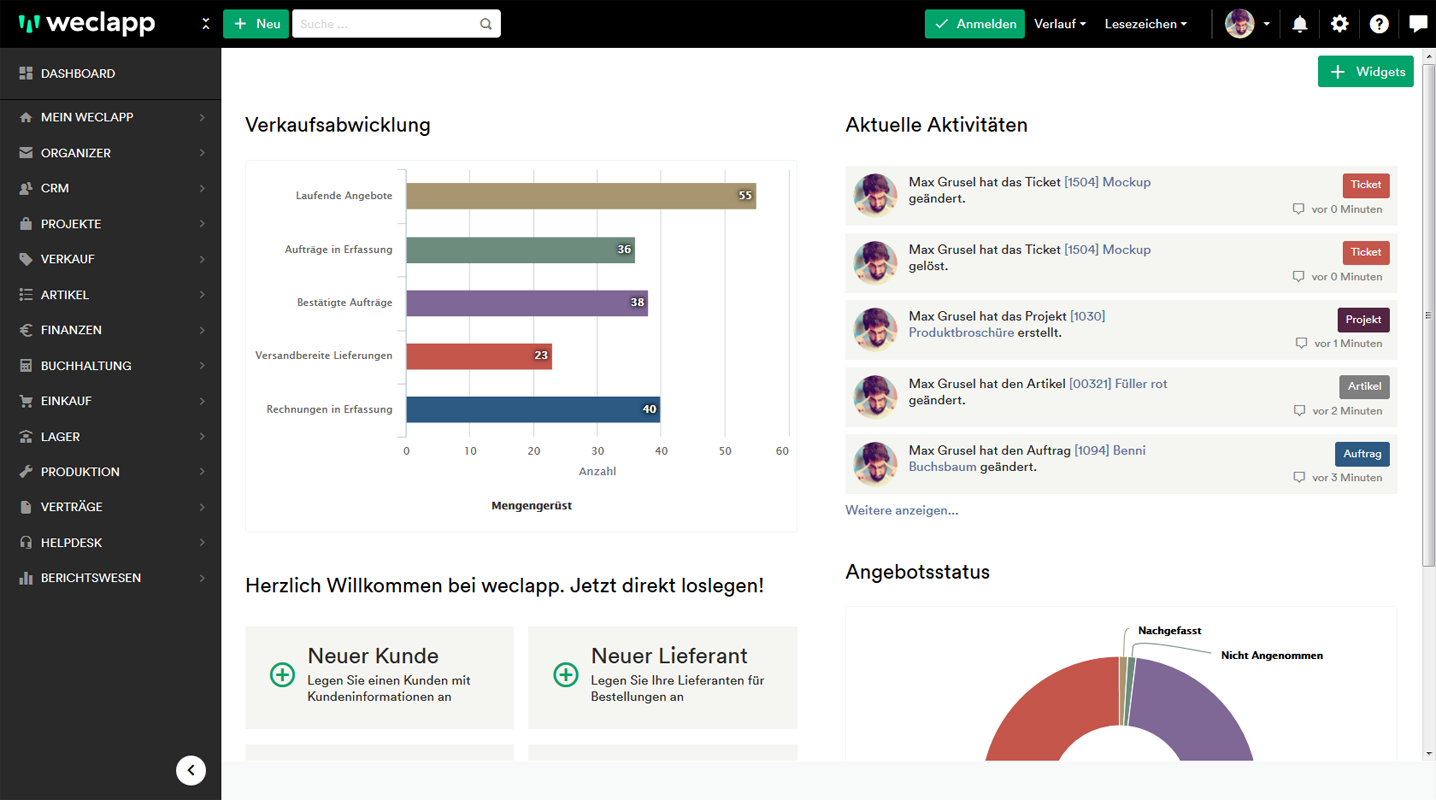Click into the Suche search field
The width and height of the screenshot is (1436, 800).
coord(385,24)
